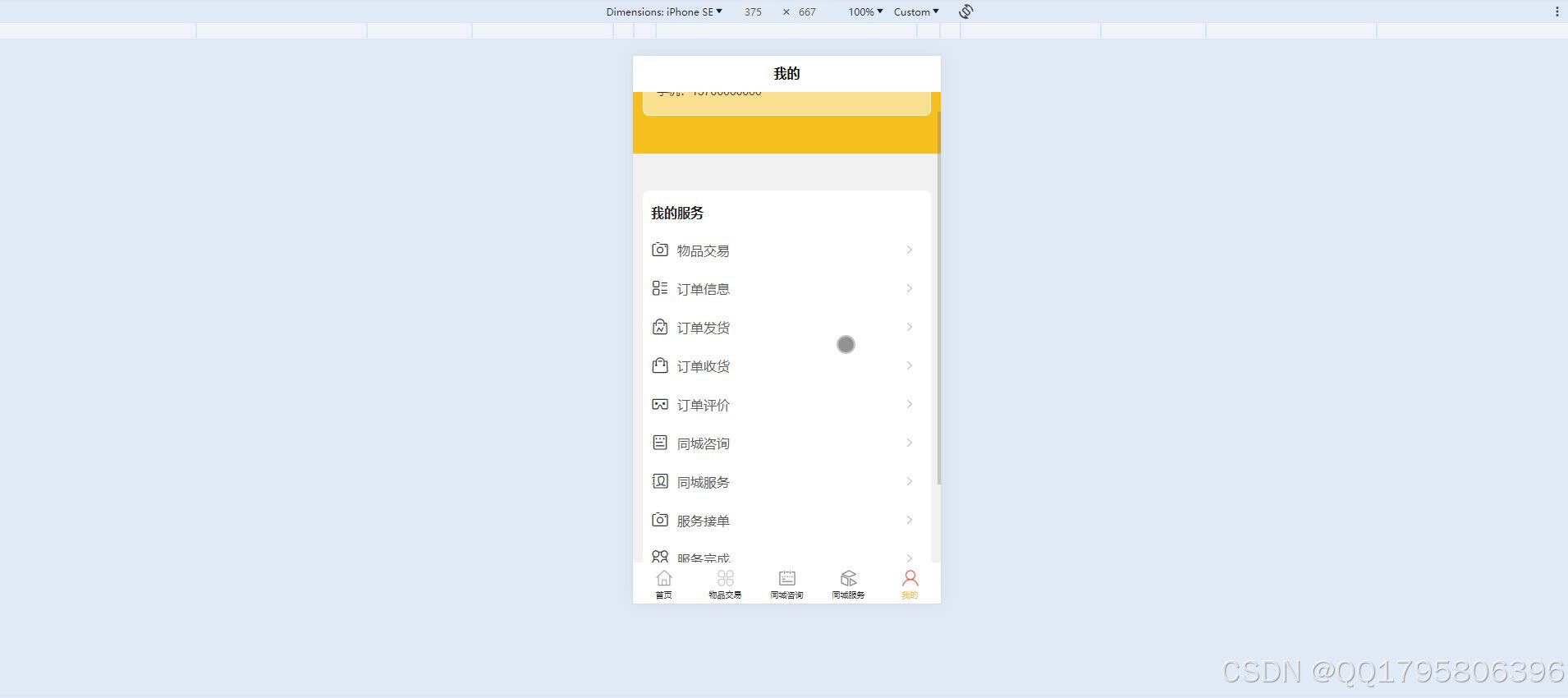This screenshot has height=698, width=1568.
Task: Click the rotate device icon
Action: (x=966, y=11)
